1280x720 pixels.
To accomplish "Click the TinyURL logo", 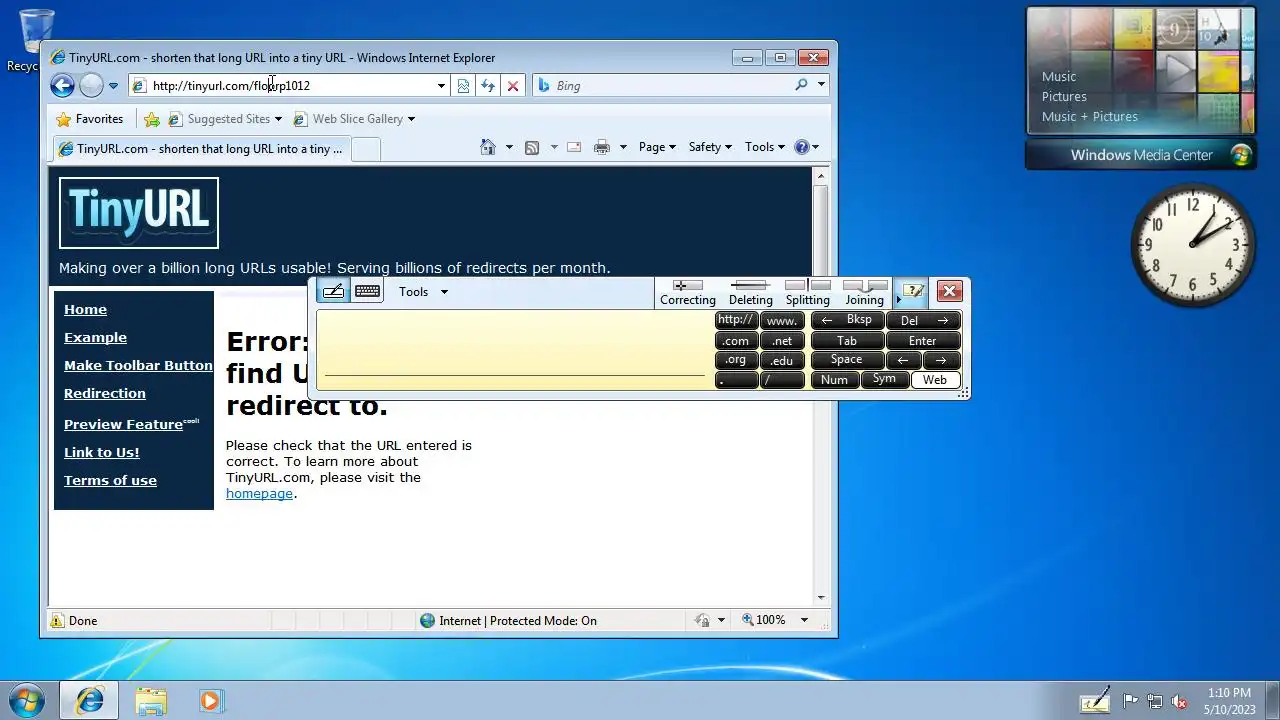I will (139, 213).
